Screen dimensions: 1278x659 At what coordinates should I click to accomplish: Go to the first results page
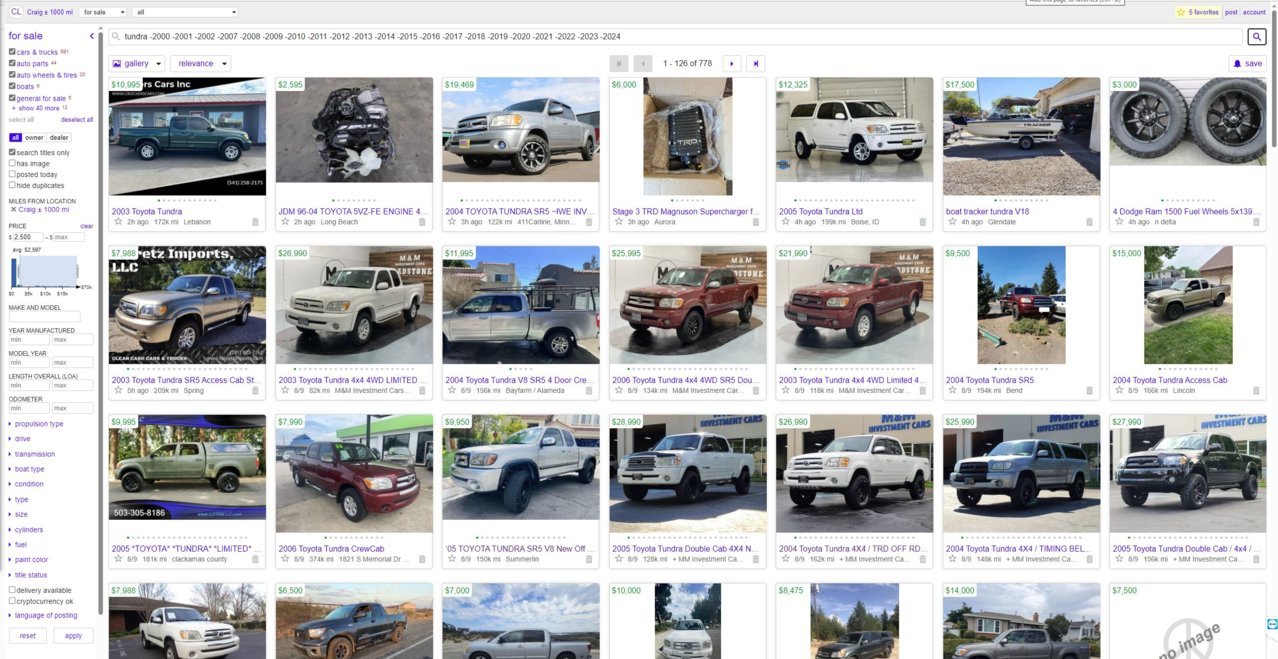pyautogui.click(x=619, y=63)
